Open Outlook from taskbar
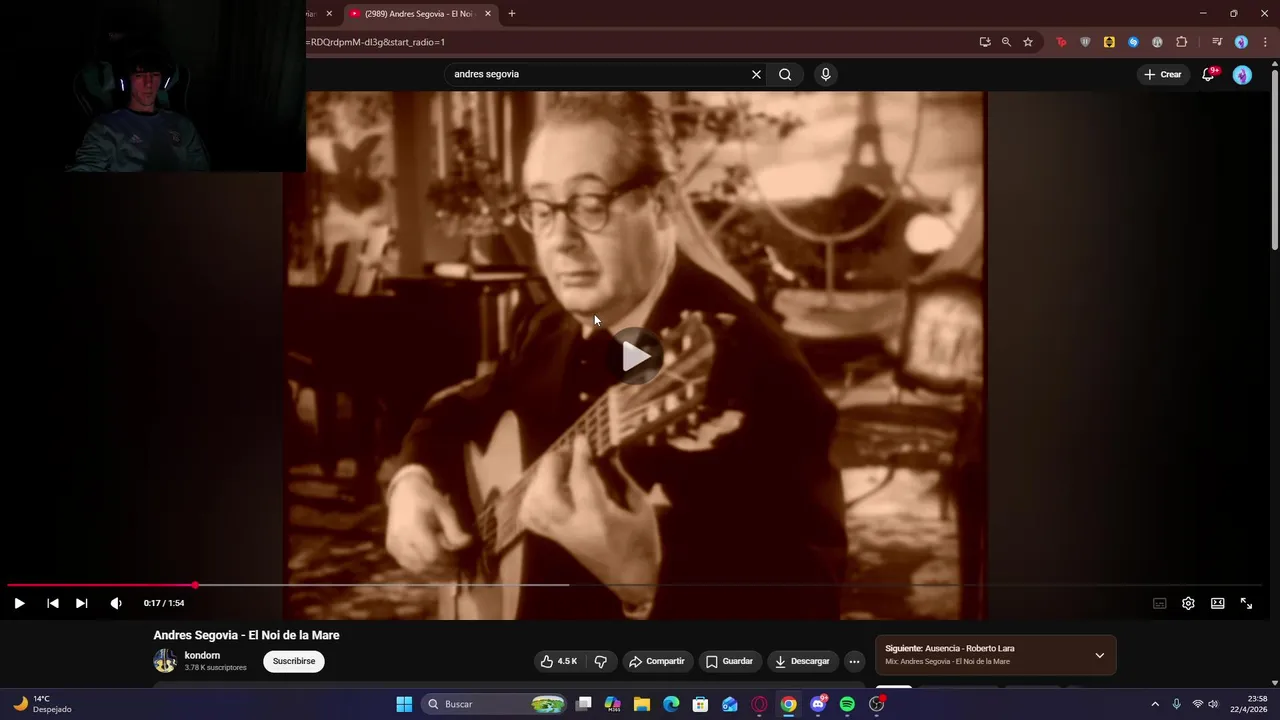Screen dimensions: 1280x720 pyautogui.click(x=730, y=704)
